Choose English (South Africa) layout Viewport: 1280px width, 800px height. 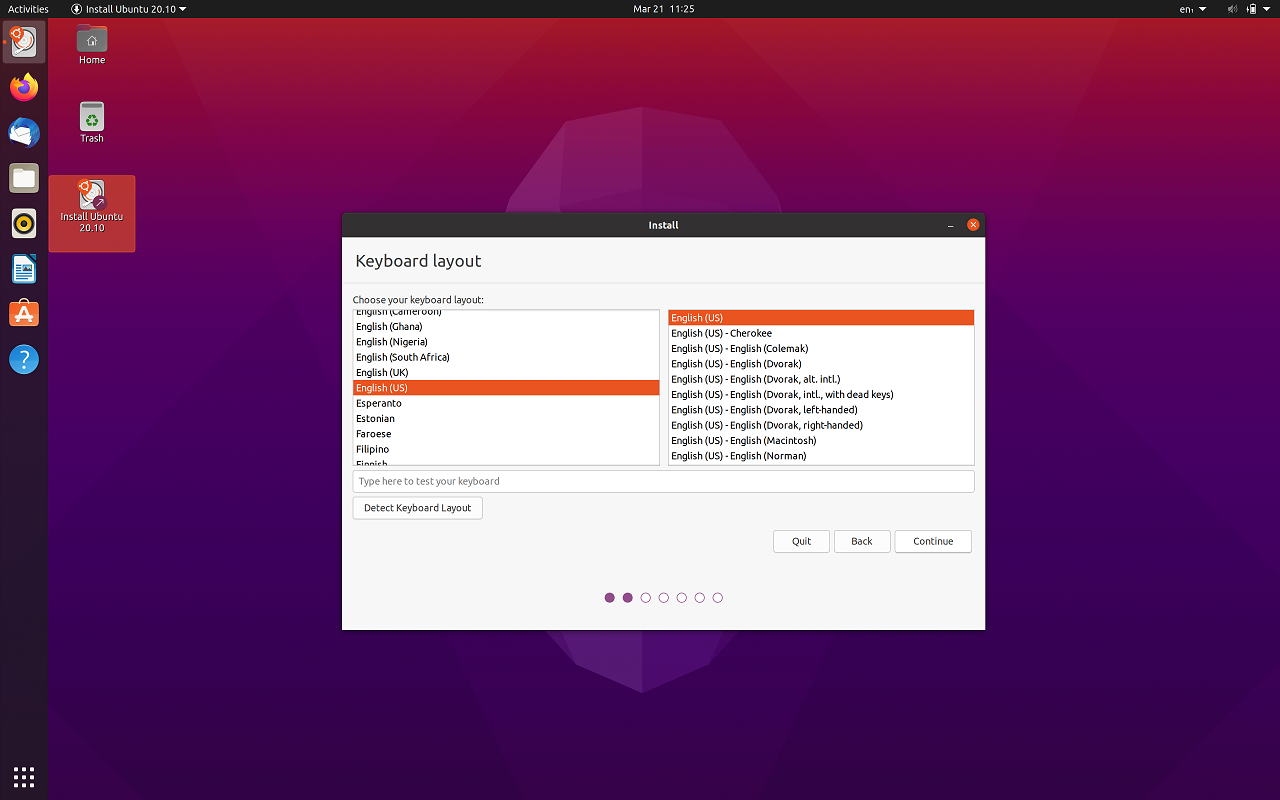tap(506, 357)
